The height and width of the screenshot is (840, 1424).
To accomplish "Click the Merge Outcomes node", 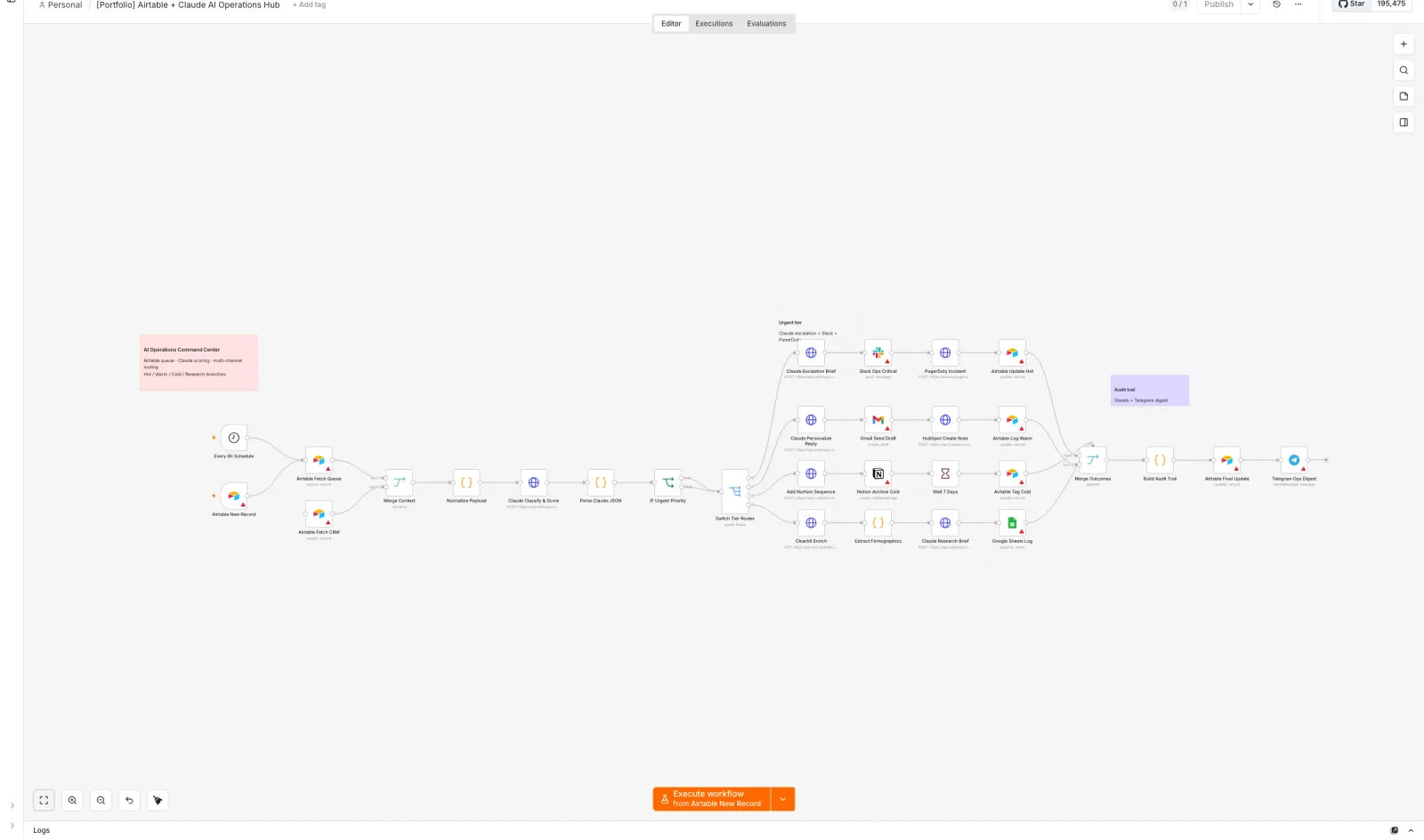I will [x=1093, y=460].
